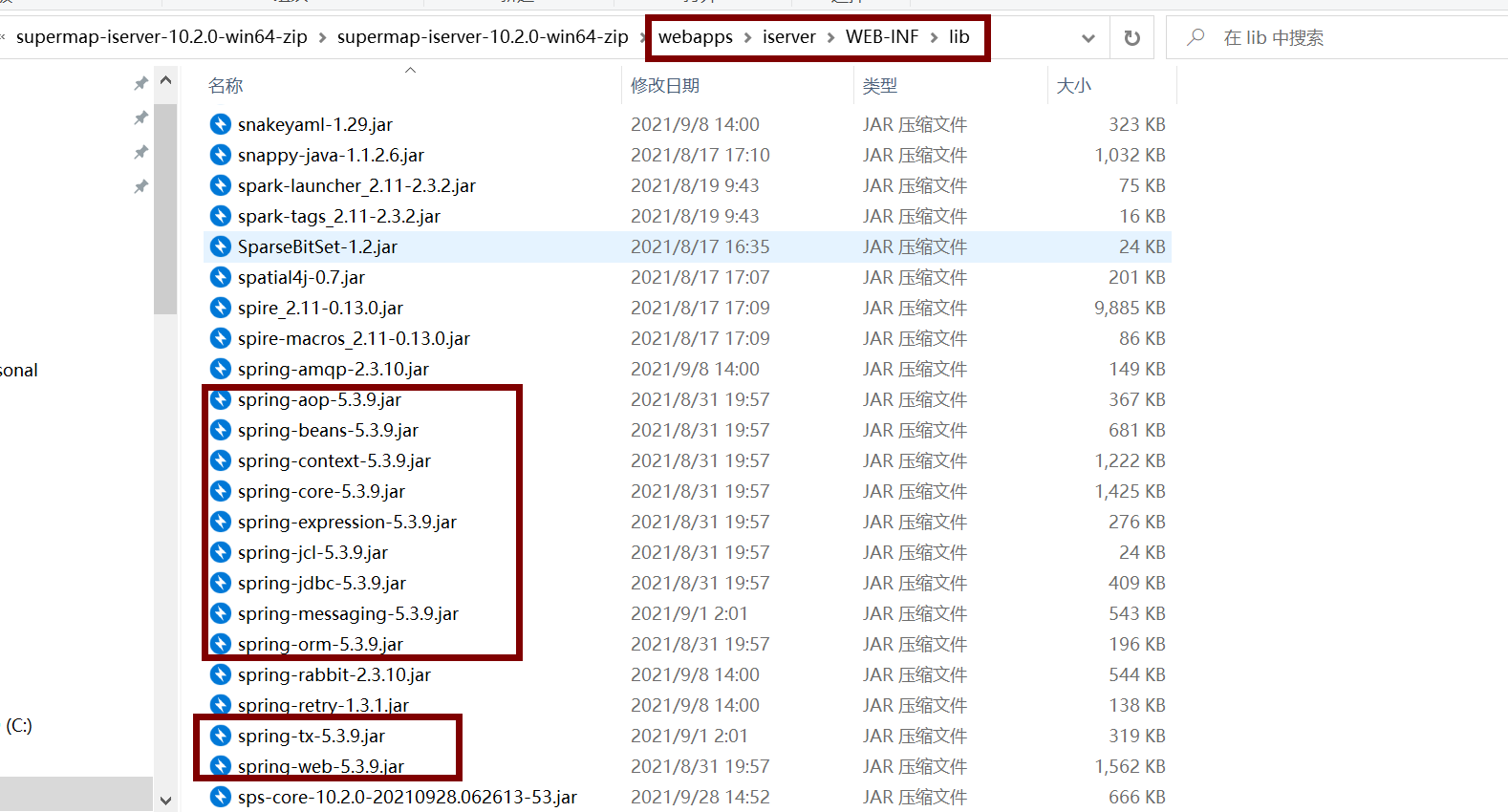The height and width of the screenshot is (812, 1508).
Task: Click JAR 压缩文件 type in spring-jdbc row
Action: point(915,583)
